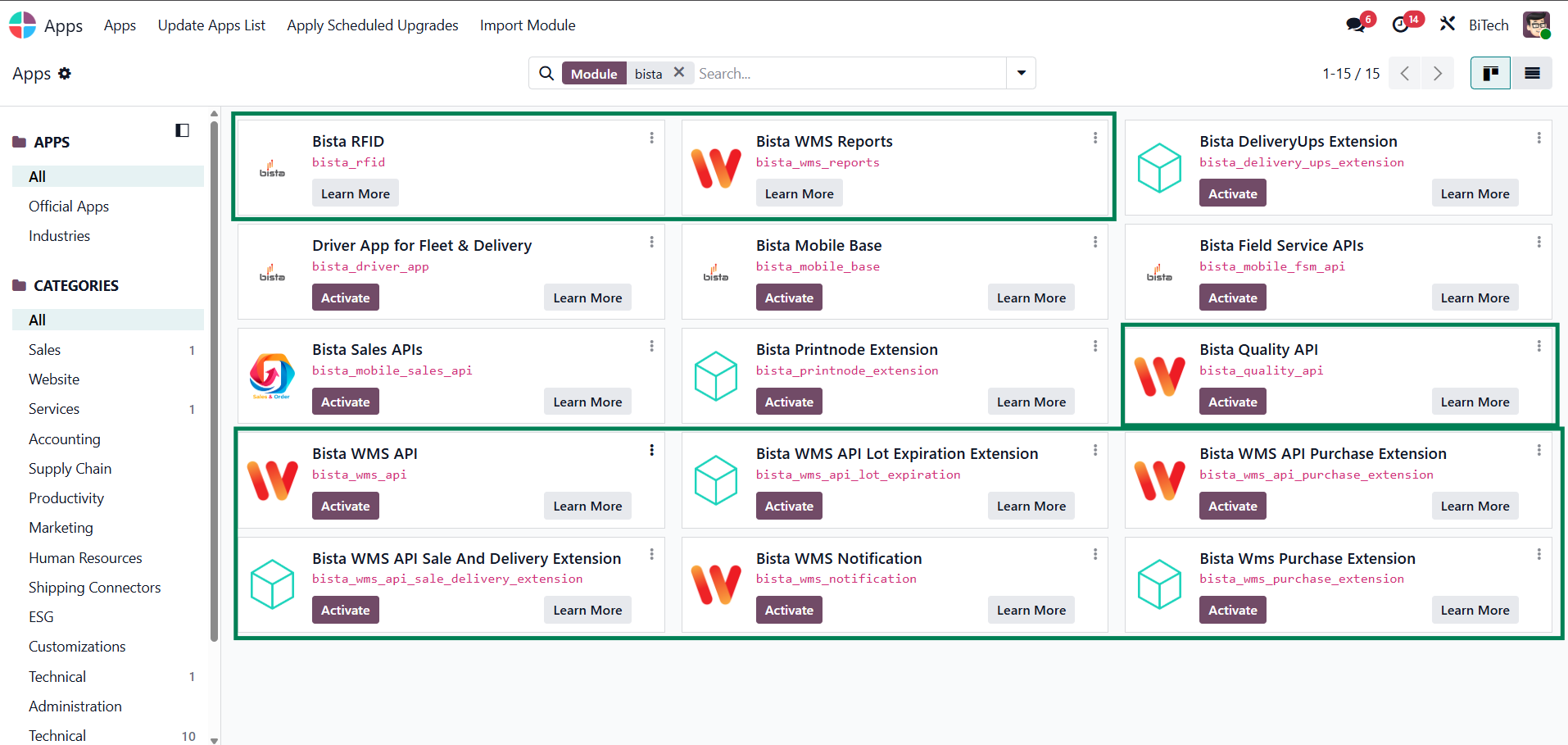Click the Bista Wms Purchase Extension cube icon
Screen dimensions: 1568x745
tap(1160, 584)
